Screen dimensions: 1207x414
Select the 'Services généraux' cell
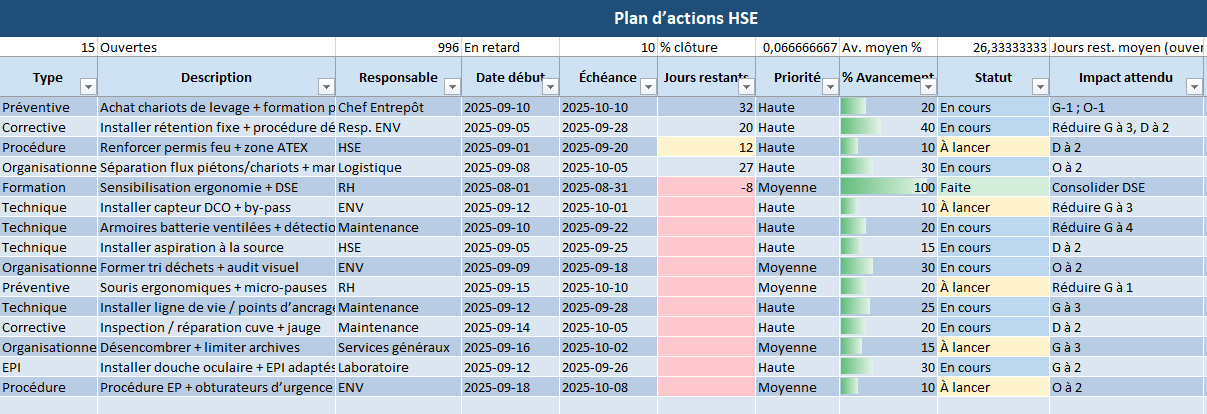pyautogui.click(x=398, y=347)
